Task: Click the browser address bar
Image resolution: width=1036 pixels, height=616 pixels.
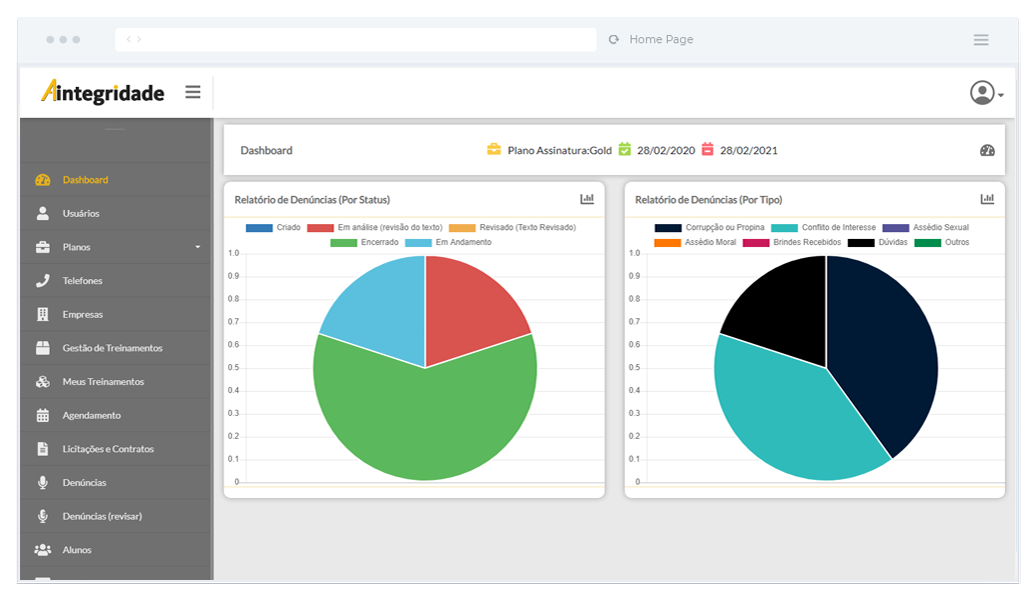Action: point(355,40)
